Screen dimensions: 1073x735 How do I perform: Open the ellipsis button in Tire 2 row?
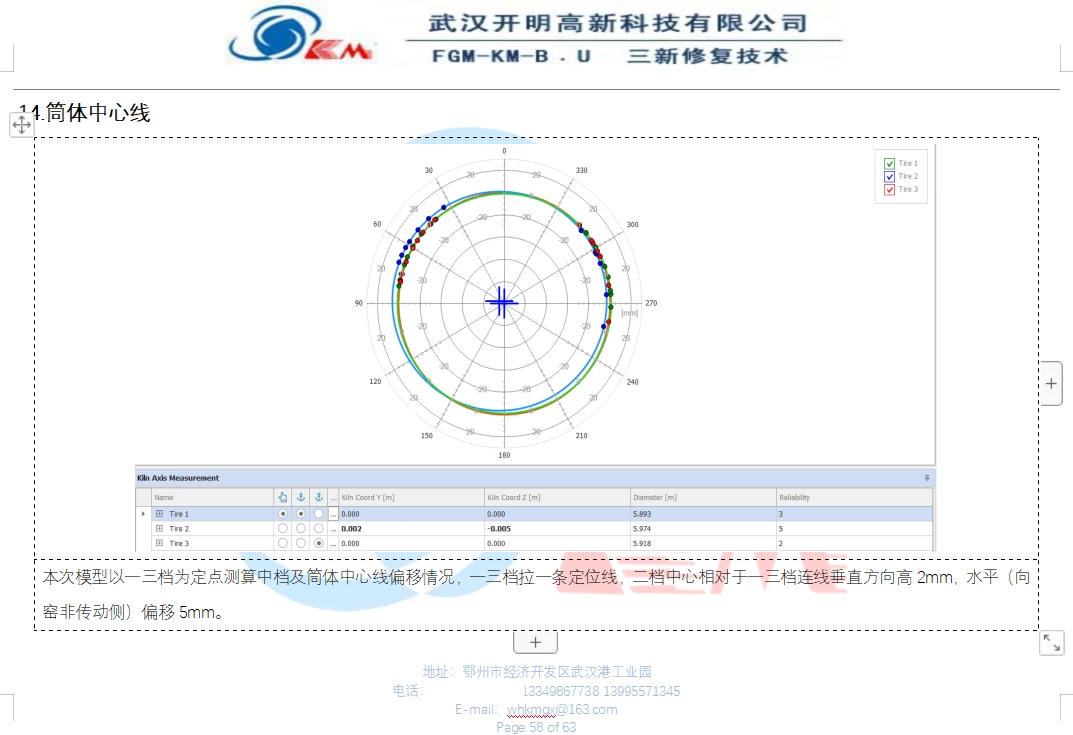pyautogui.click(x=334, y=529)
